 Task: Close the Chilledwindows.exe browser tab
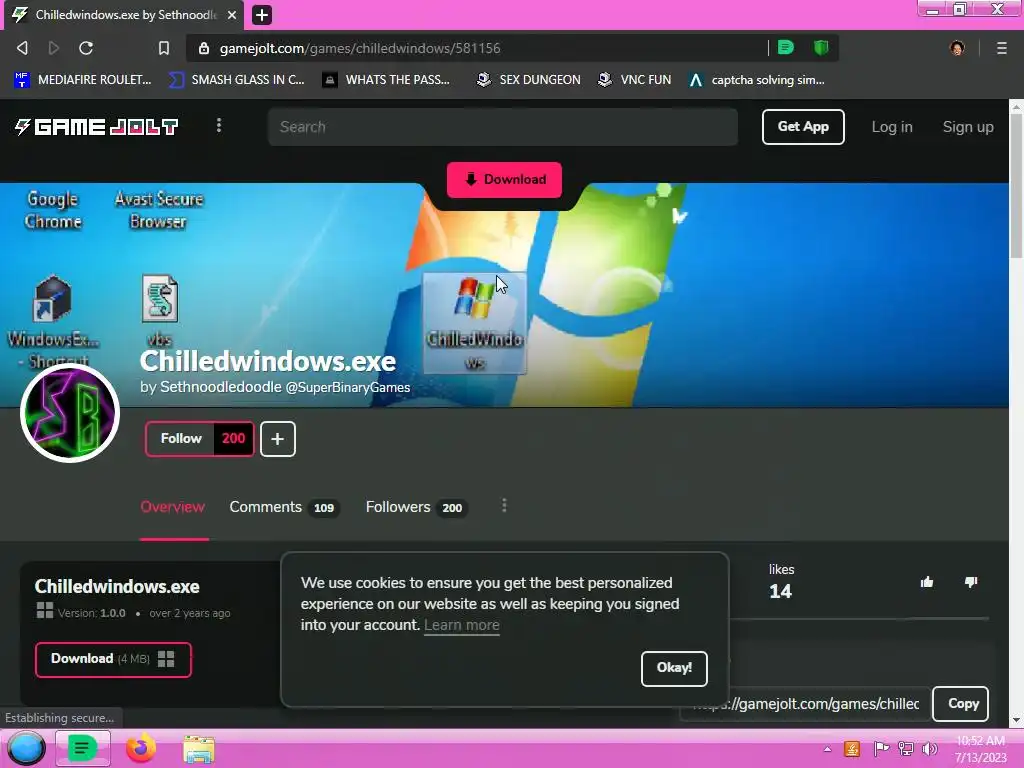(232, 14)
